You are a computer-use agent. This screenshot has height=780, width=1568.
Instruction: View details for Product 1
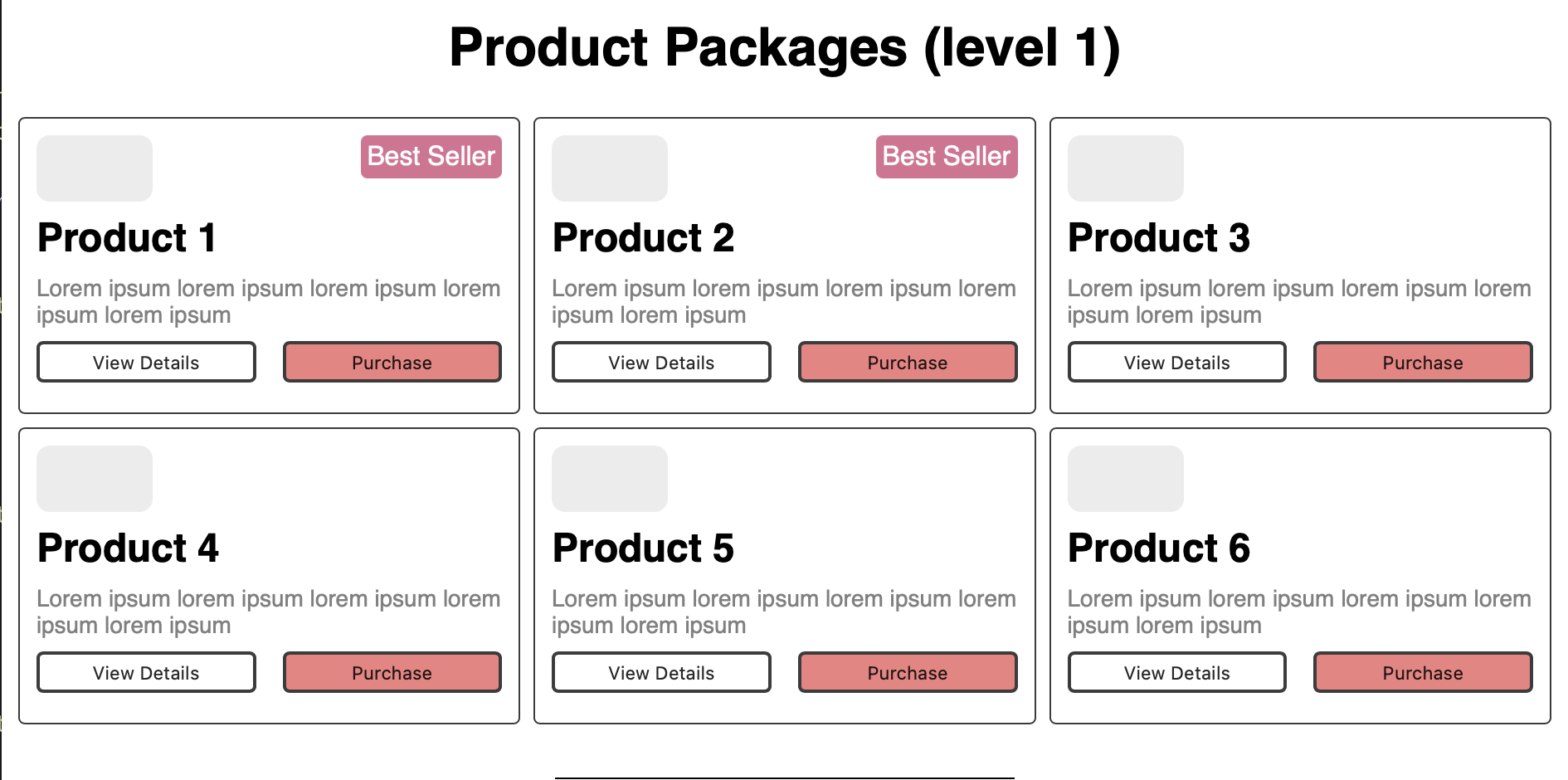point(146,363)
